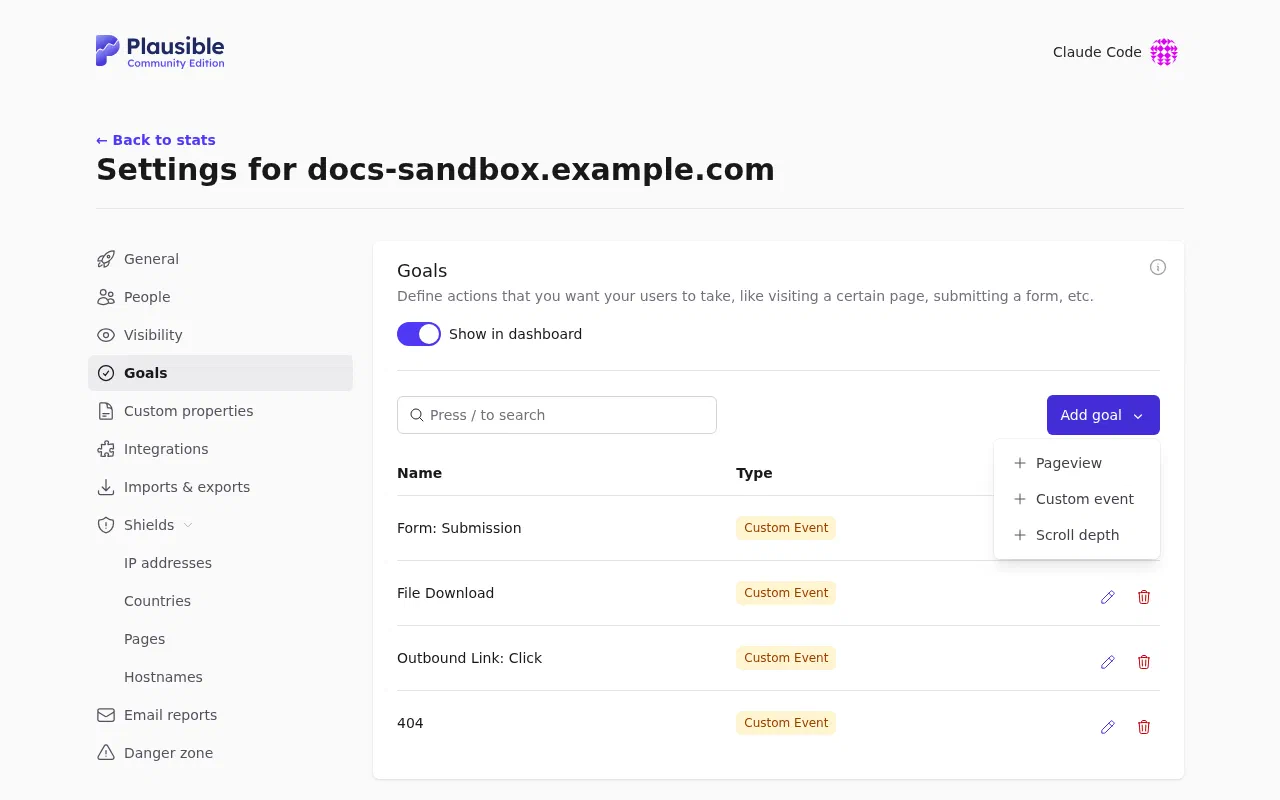Click the warning icon beside Danger zone
This screenshot has height=800, width=1280.
point(106,753)
